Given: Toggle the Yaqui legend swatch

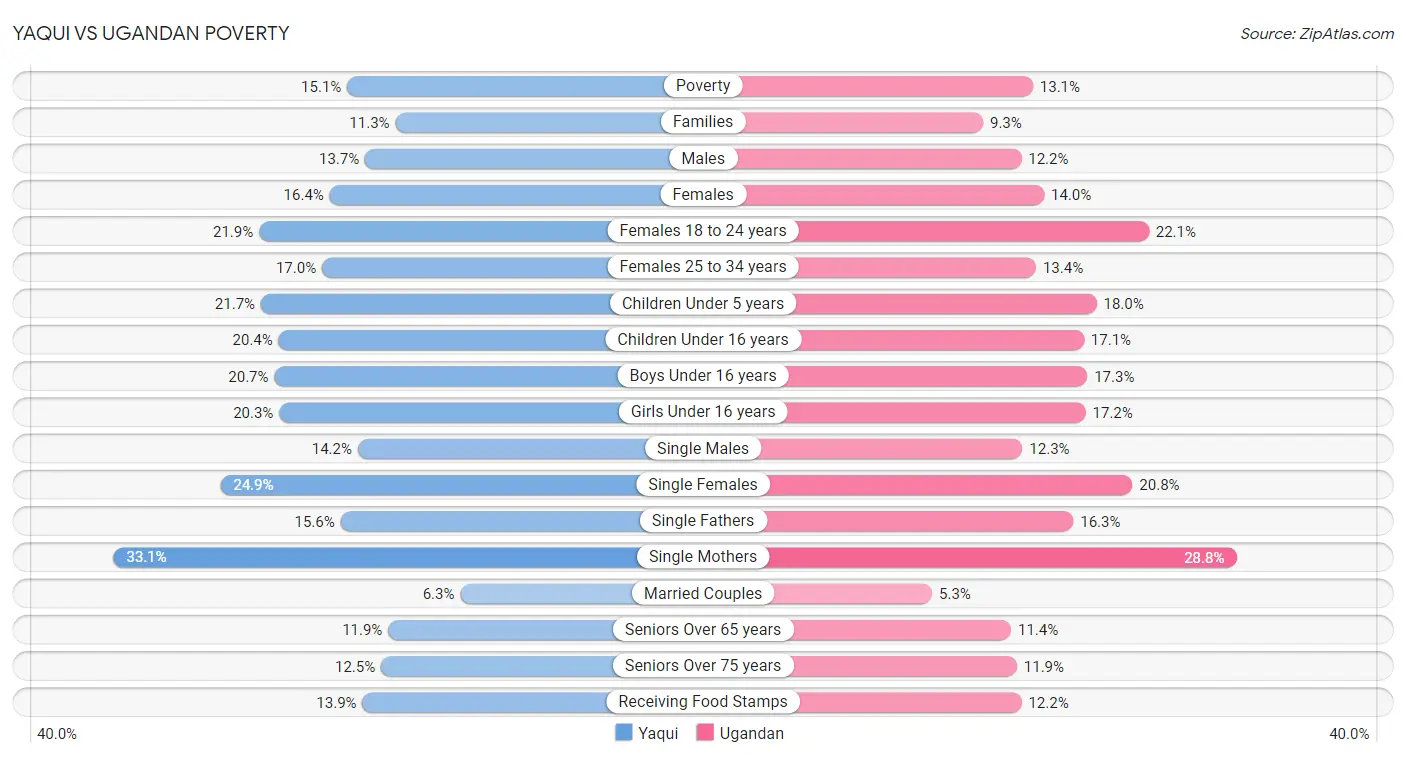Looking at the screenshot, I should tap(624, 733).
